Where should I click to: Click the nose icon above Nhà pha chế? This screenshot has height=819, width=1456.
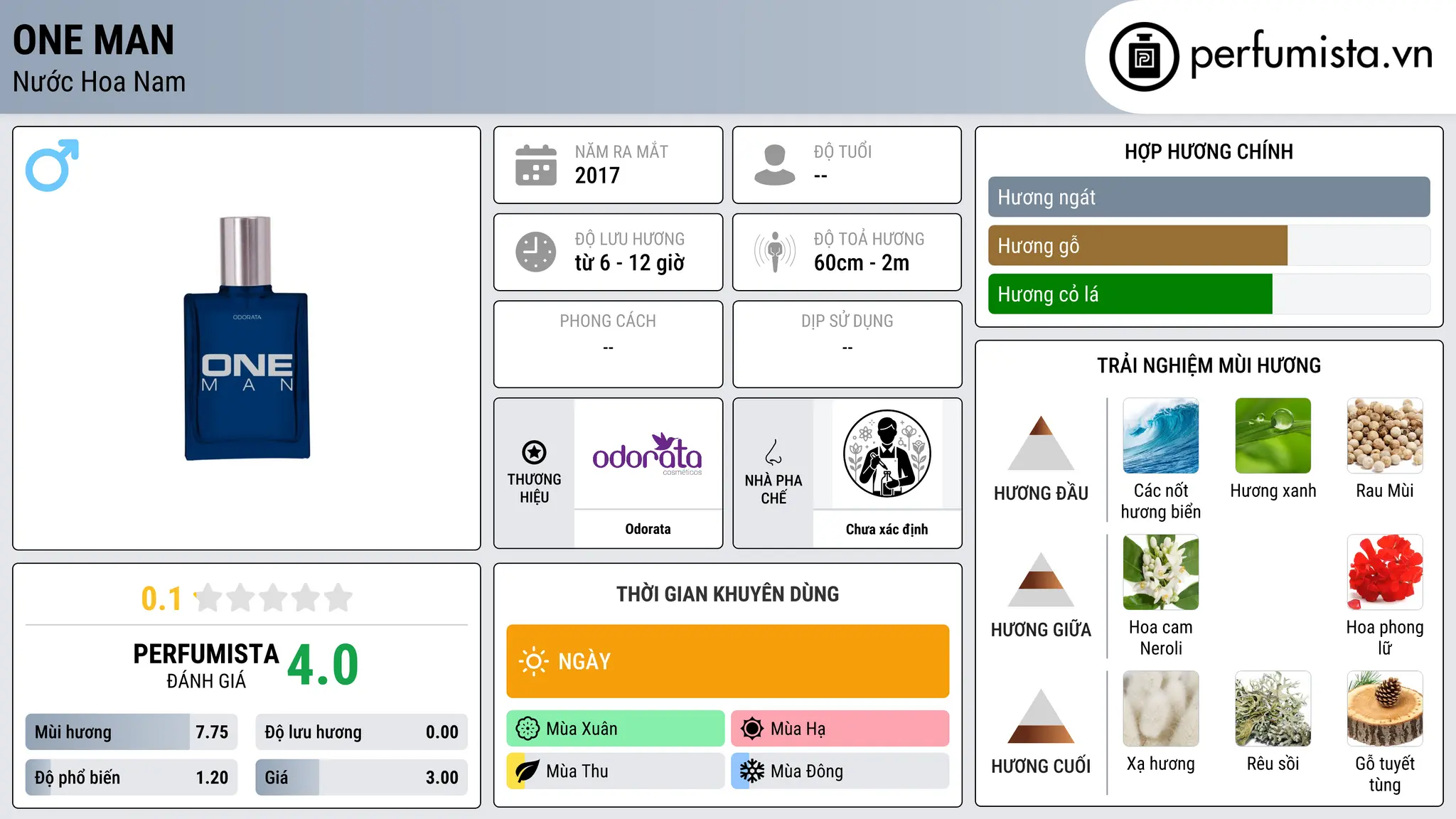(x=773, y=452)
